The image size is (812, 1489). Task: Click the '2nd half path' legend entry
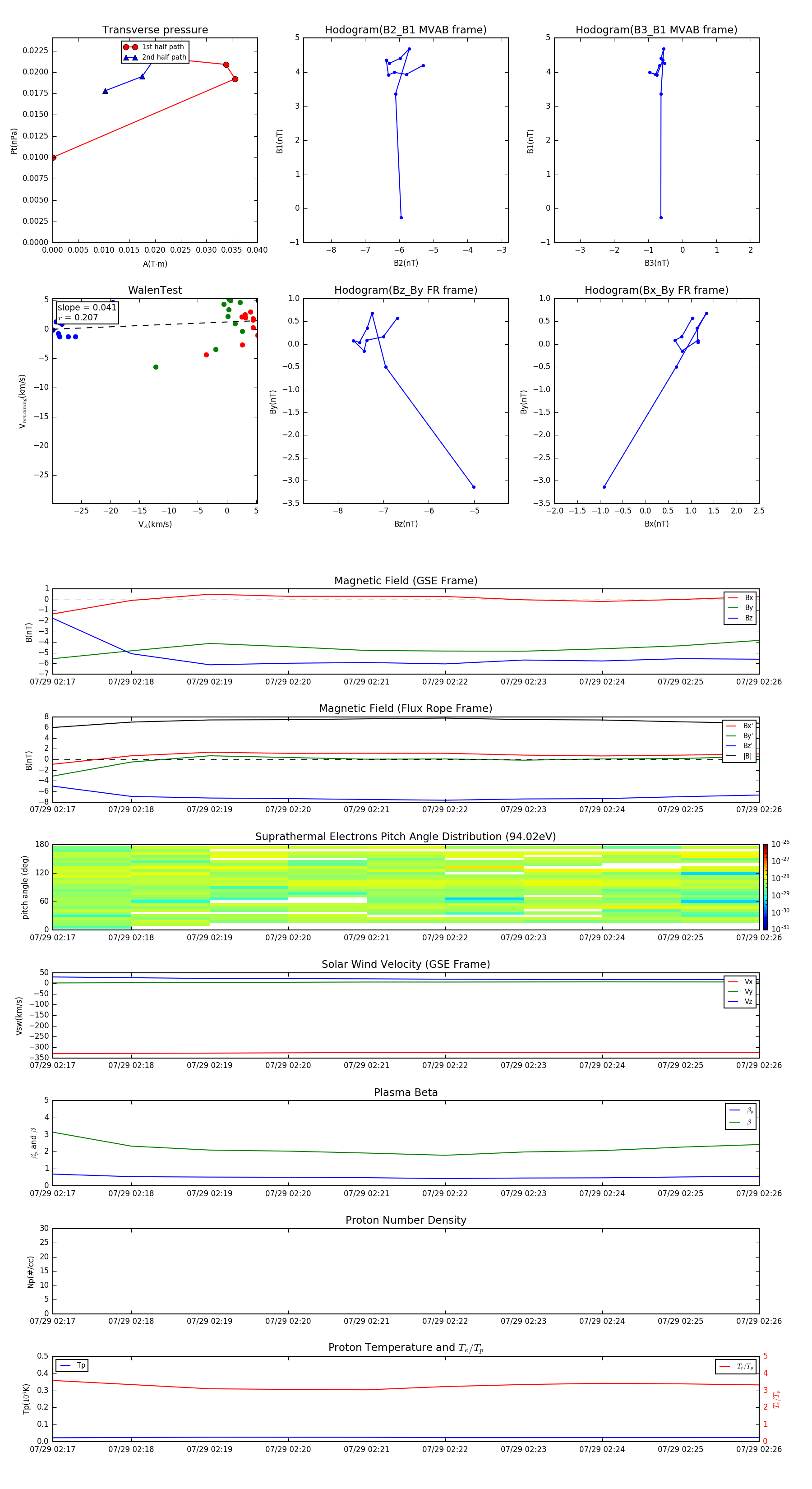pos(155,57)
